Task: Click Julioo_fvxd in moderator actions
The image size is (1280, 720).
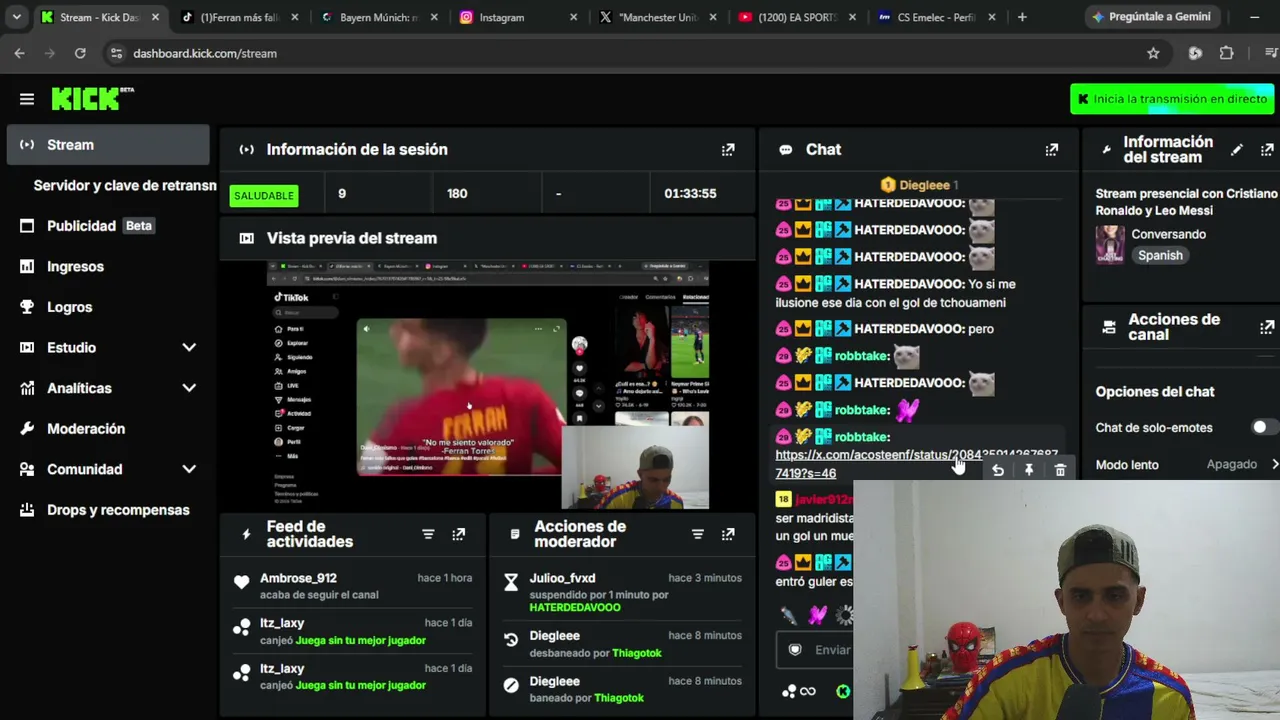Action: [562, 578]
